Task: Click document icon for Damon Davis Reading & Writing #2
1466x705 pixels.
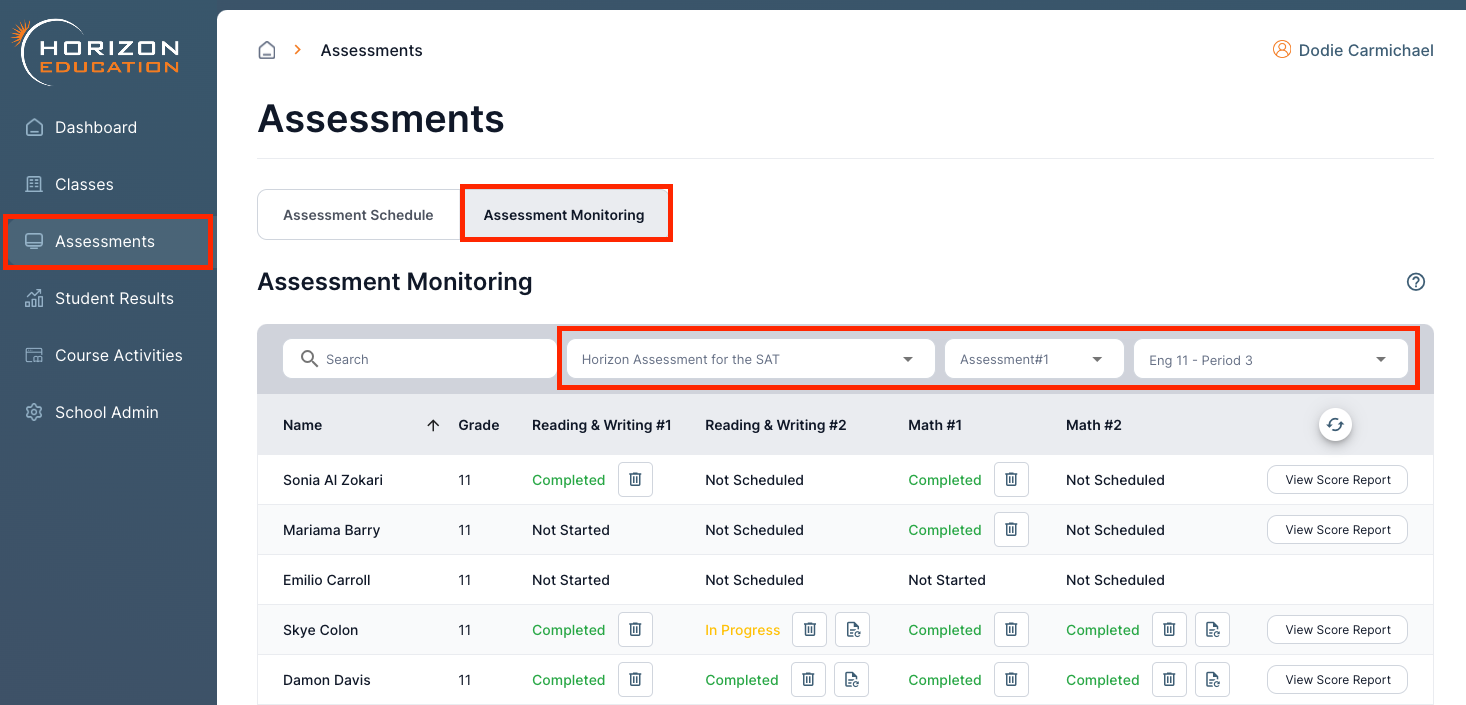Action: tap(851, 680)
